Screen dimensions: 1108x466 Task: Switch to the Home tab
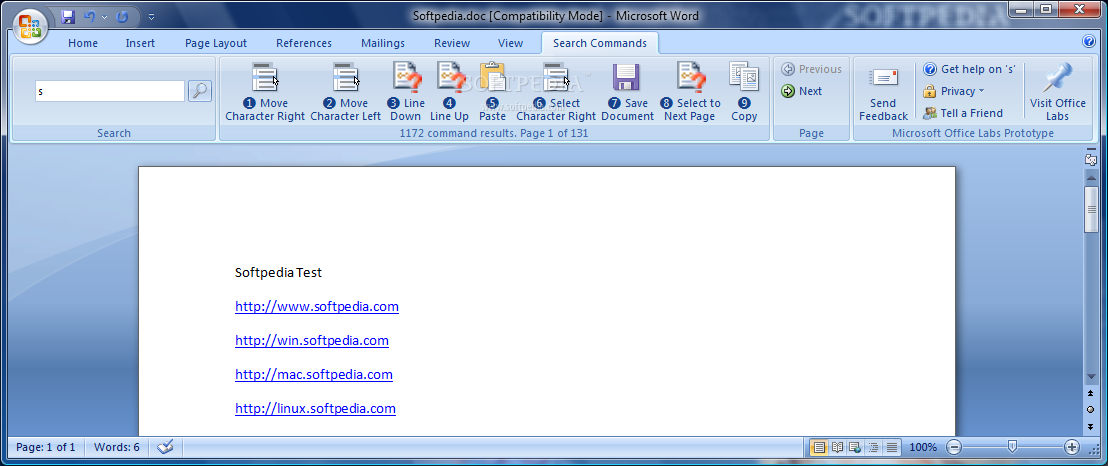click(x=83, y=43)
